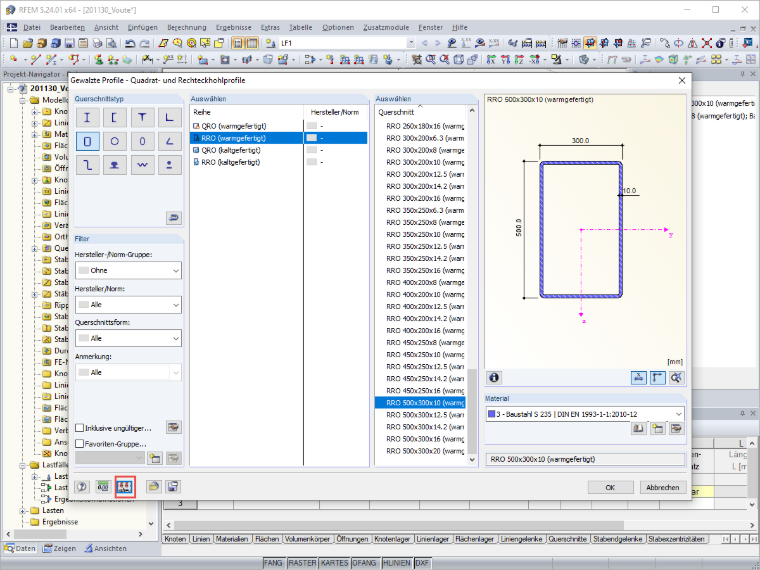Image resolution: width=760 pixels, height=570 pixels.
Task: Open Material selection dropdown
Action: 585,414
